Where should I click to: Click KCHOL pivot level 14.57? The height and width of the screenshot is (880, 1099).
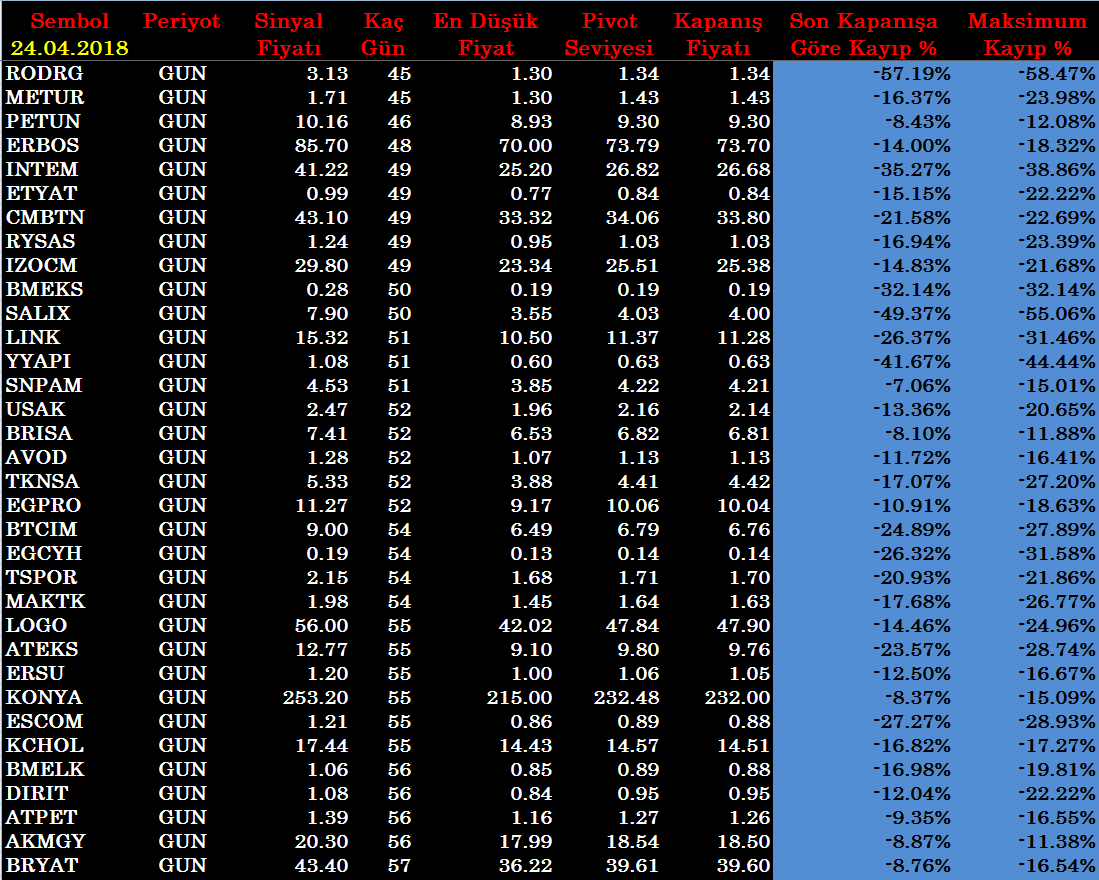coord(633,746)
